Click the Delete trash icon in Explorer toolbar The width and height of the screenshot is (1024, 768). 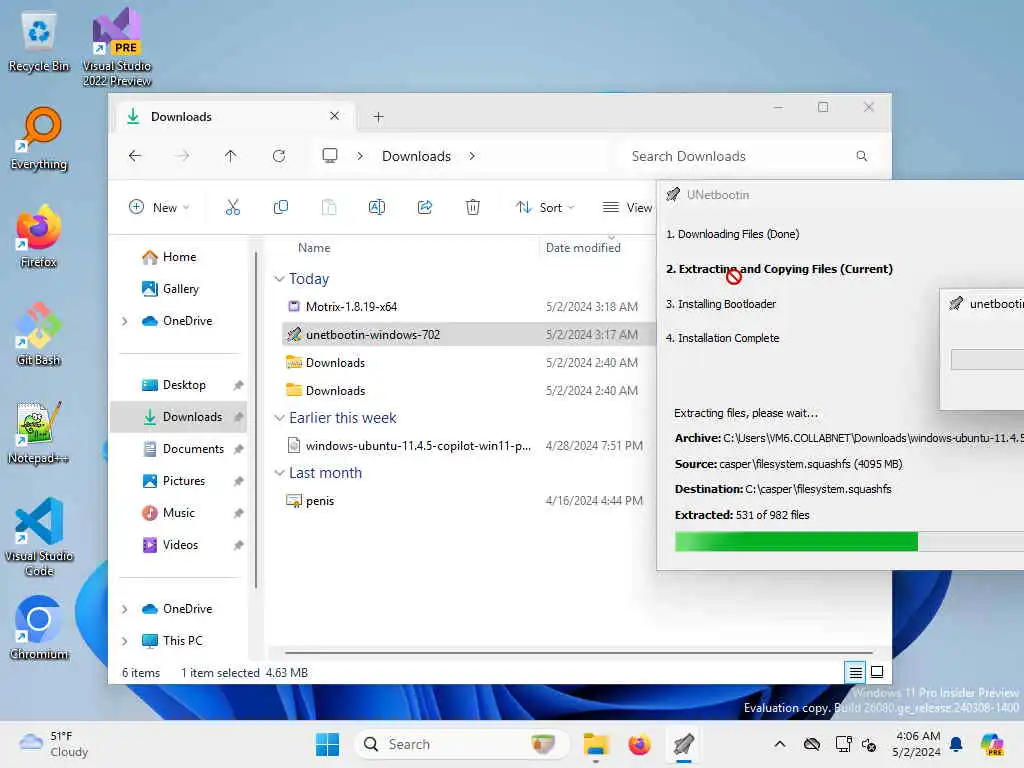tap(473, 207)
